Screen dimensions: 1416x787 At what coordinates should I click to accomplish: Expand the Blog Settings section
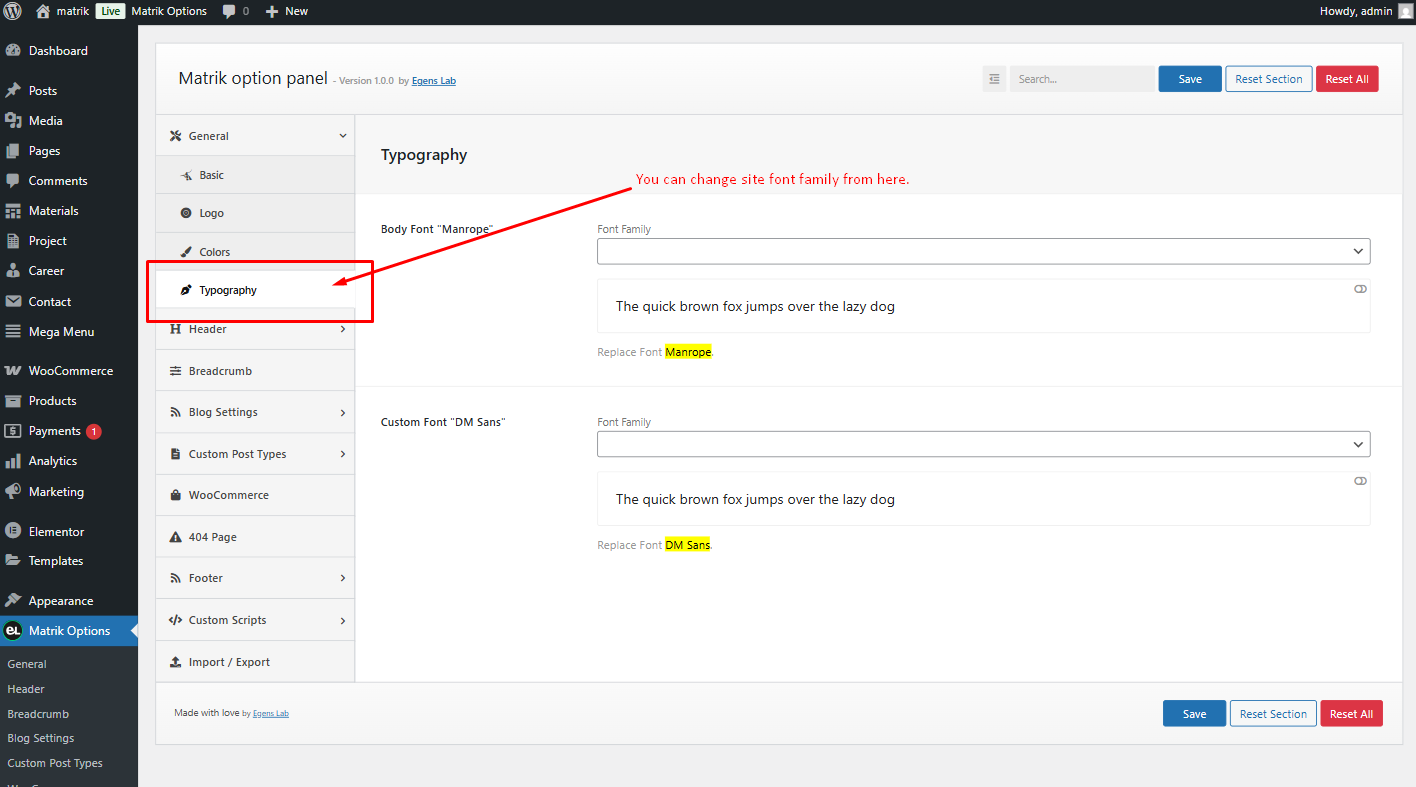tap(255, 412)
